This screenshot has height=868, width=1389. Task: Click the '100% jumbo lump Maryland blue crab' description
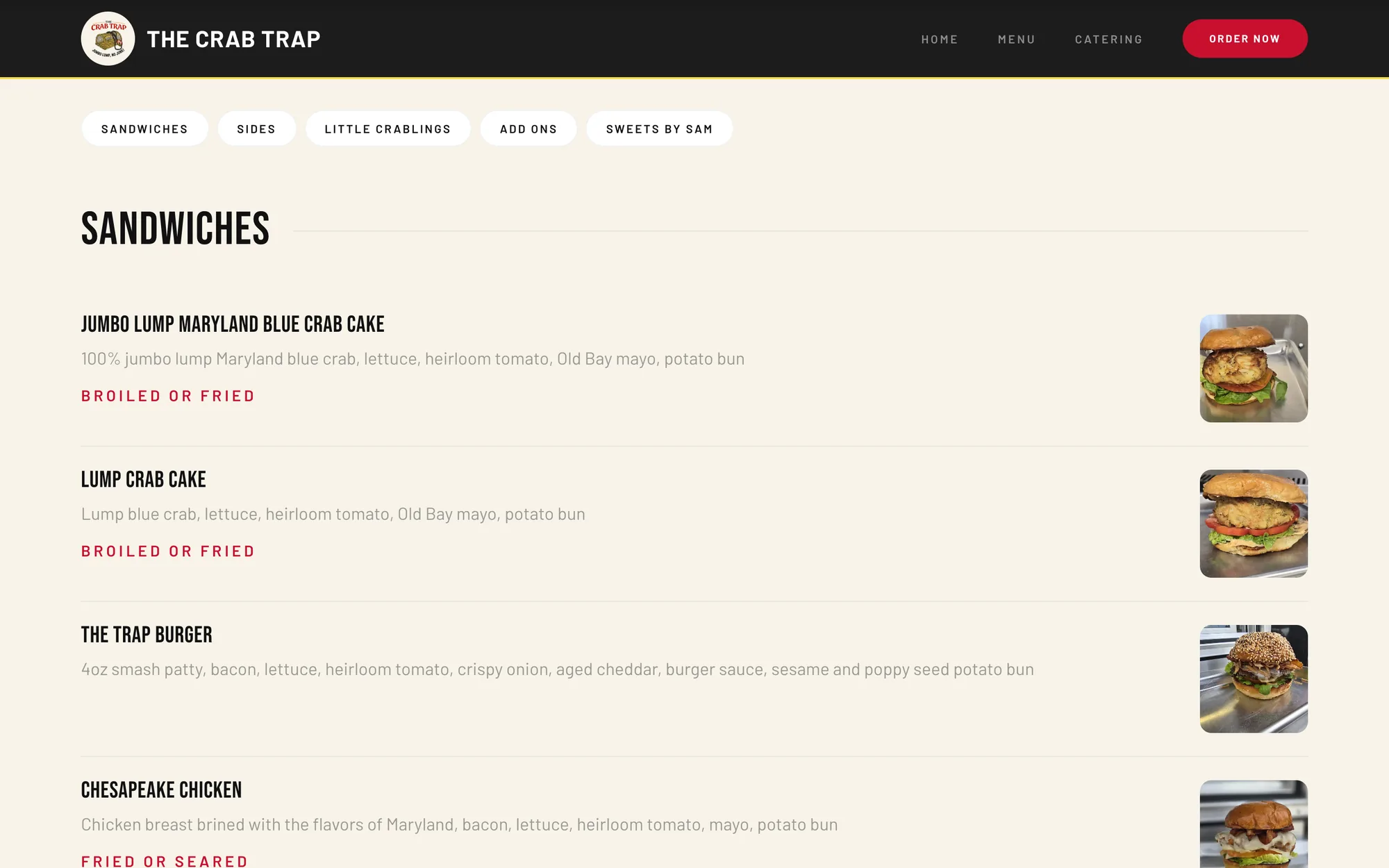[413, 359]
